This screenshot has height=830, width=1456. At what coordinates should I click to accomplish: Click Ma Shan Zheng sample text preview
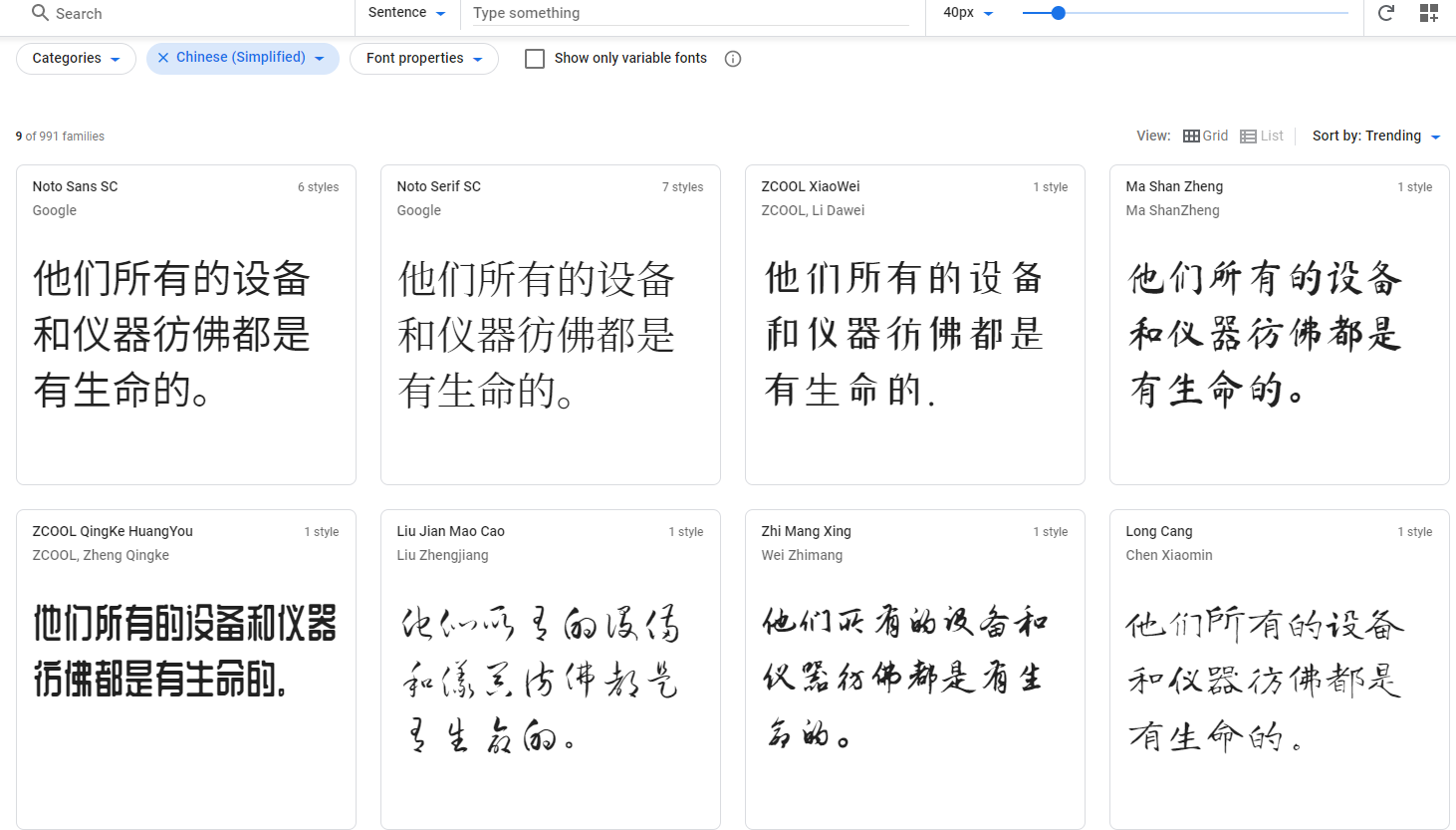[1266, 335]
